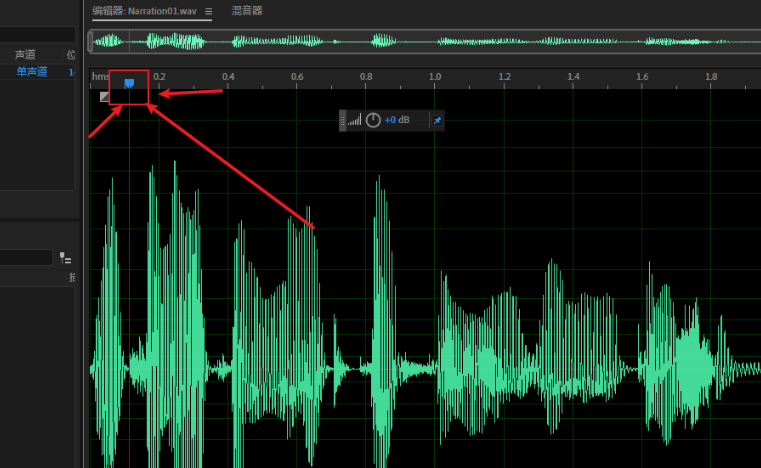Viewport: 761px width, 468px height.
Task: Switch to the 混音器 tab
Action: pos(247,11)
